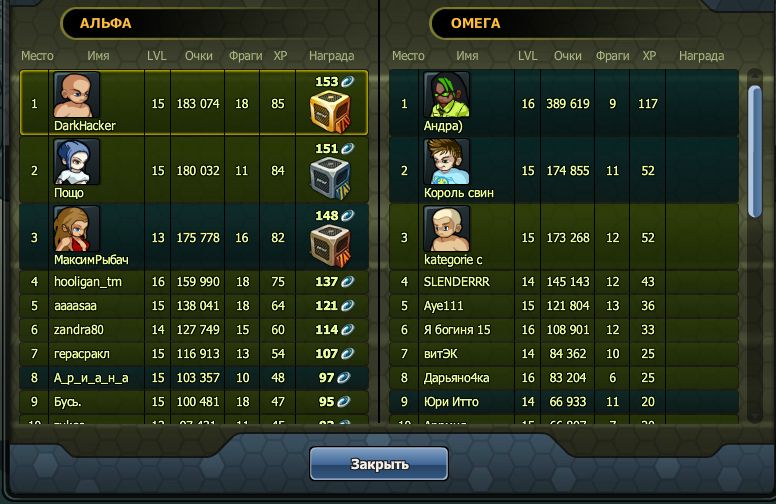Screen dimensions: 776x504
Task: Click kategorie c's avatar portrait
Action: coord(447,229)
